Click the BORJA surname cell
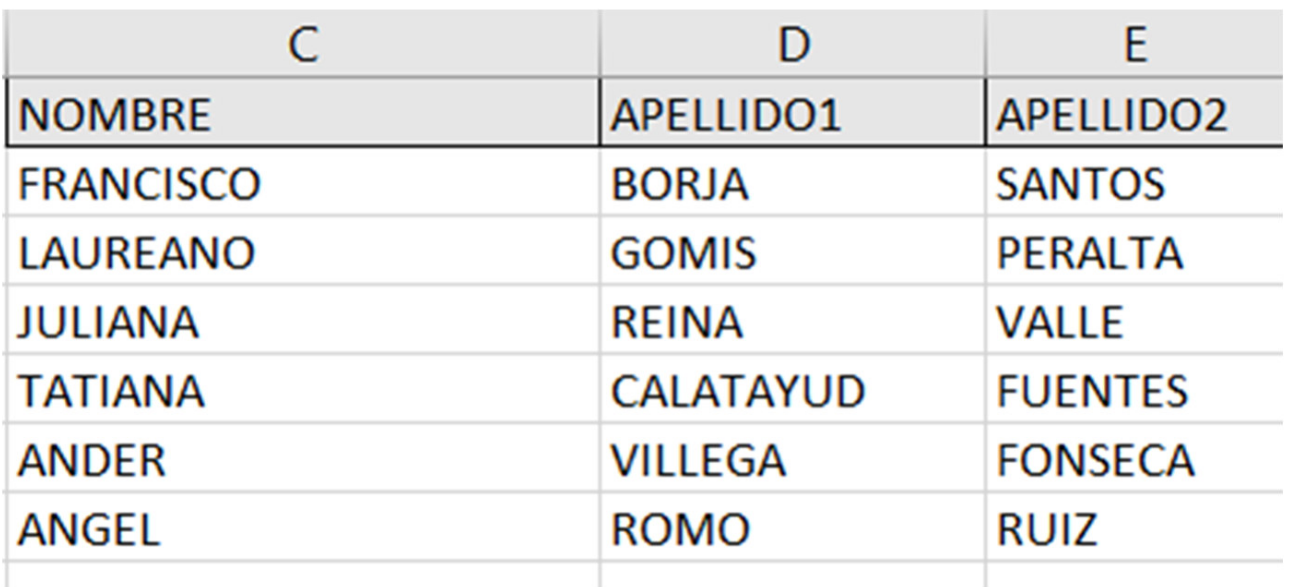The height and width of the screenshot is (587, 1290). (792, 185)
